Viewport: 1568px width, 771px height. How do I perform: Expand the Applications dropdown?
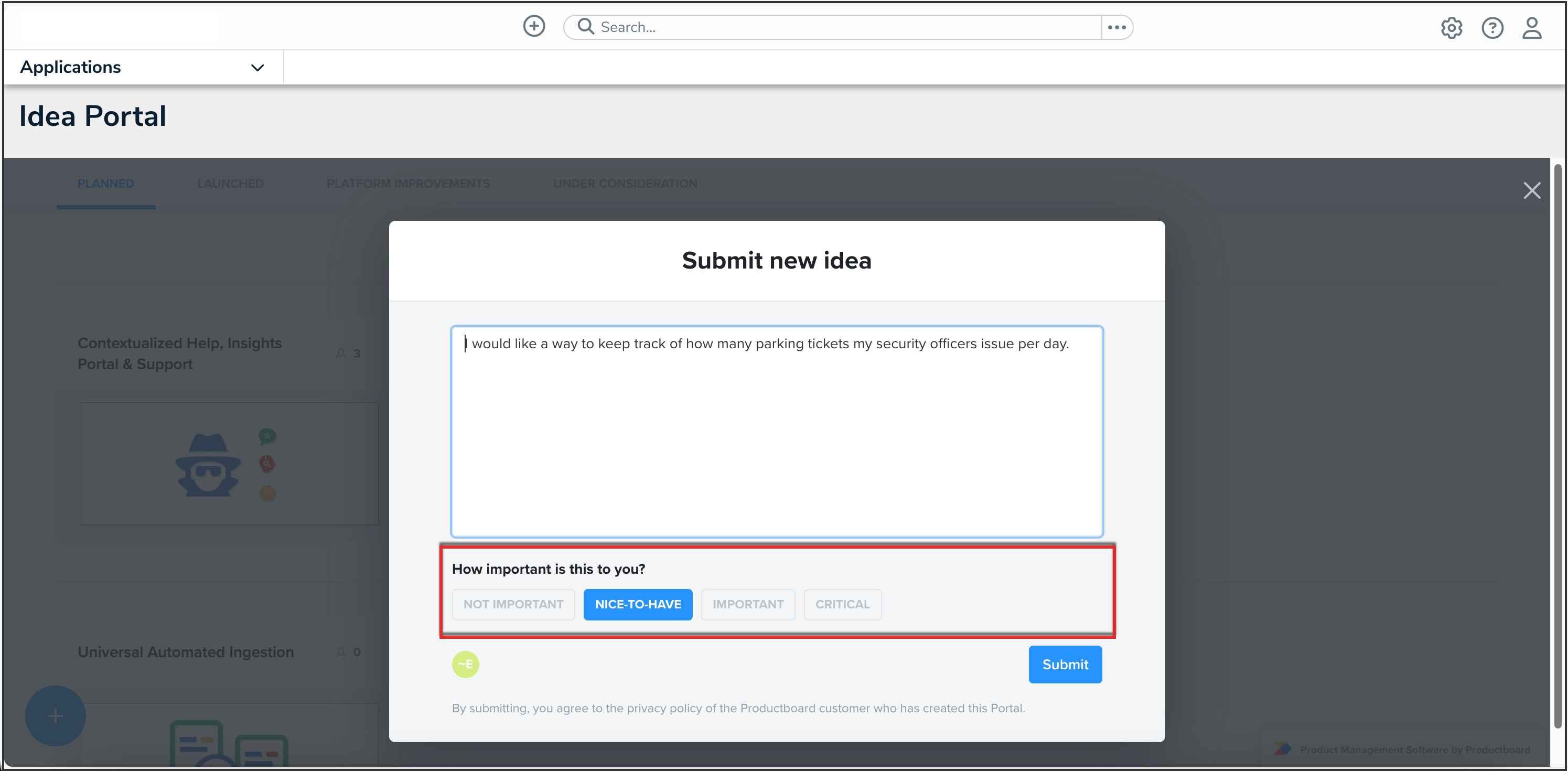[257, 68]
